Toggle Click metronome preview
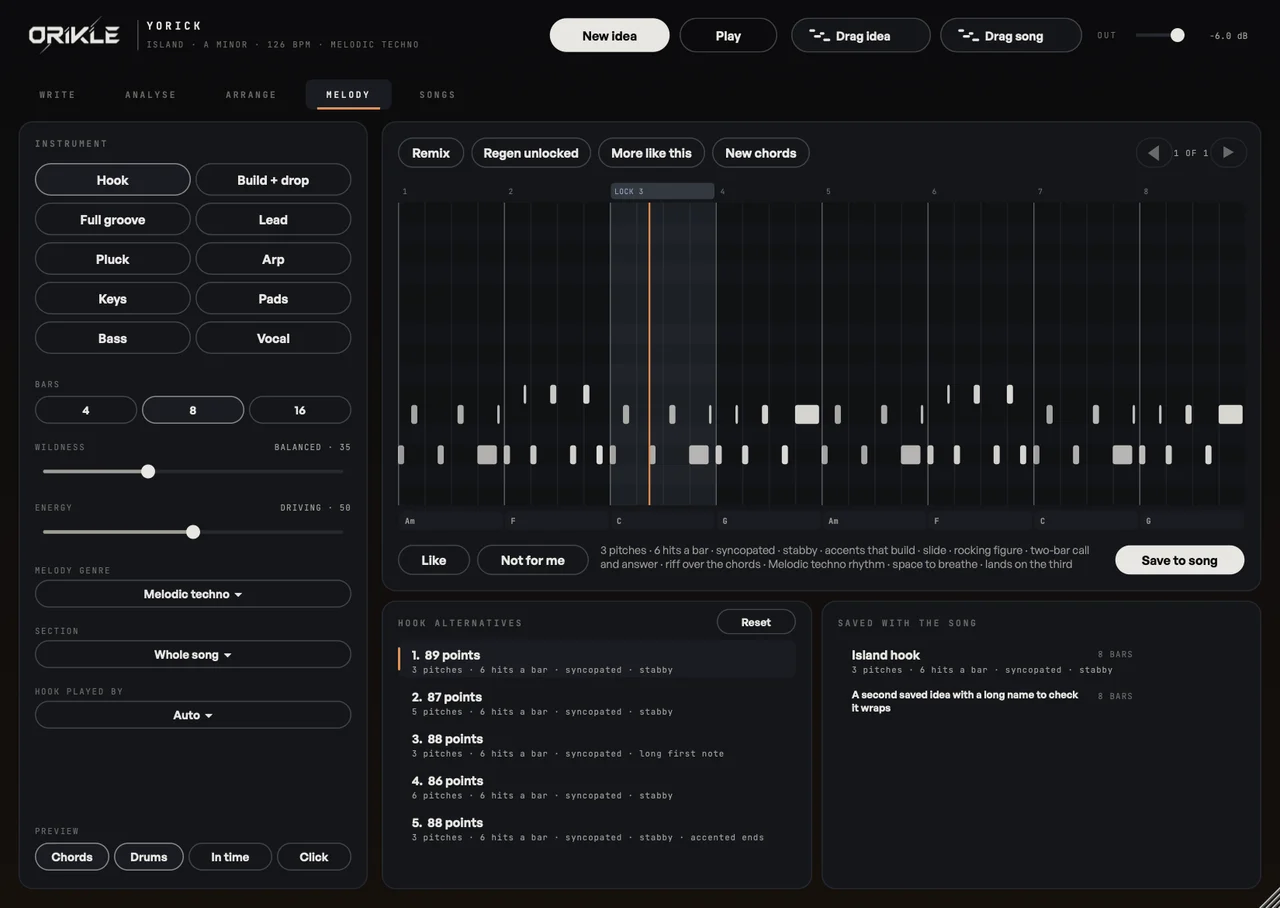The width and height of the screenshot is (1280, 908). [x=314, y=857]
